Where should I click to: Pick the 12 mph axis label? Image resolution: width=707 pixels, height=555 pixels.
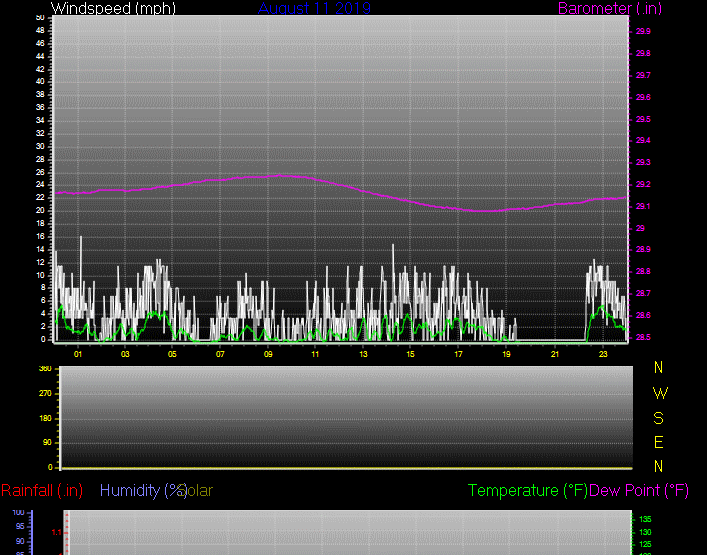tap(41, 262)
